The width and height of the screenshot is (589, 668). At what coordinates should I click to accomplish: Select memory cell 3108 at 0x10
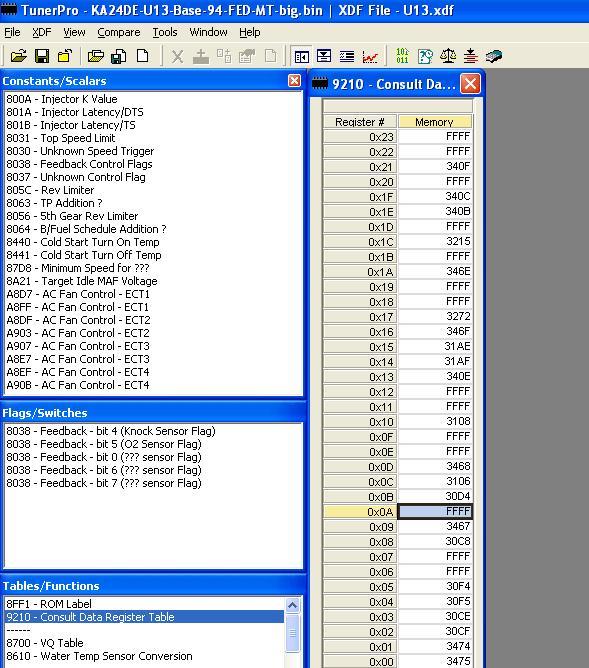[435, 421]
